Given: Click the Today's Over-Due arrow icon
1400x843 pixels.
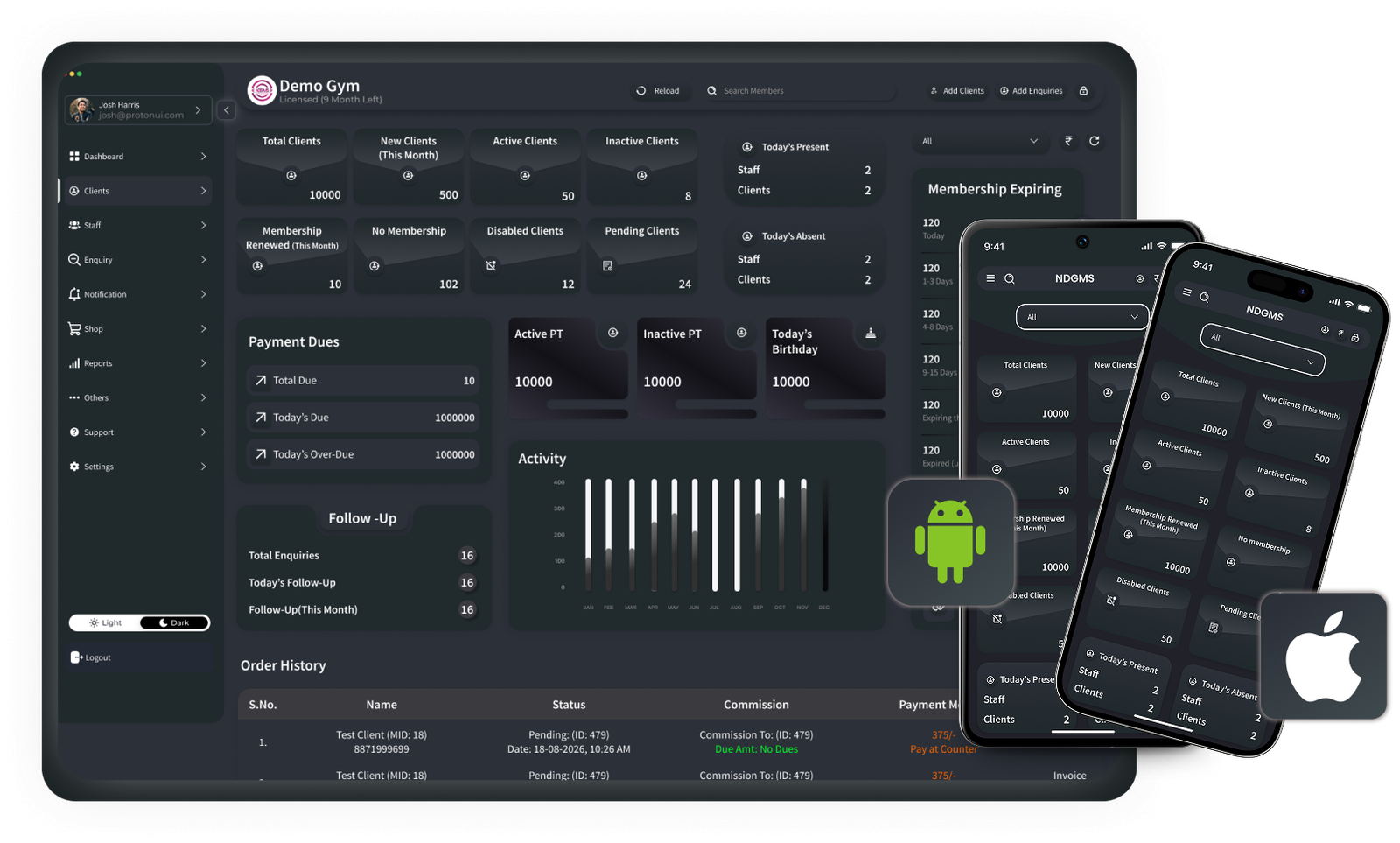Looking at the screenshot, I should (261, 454).
